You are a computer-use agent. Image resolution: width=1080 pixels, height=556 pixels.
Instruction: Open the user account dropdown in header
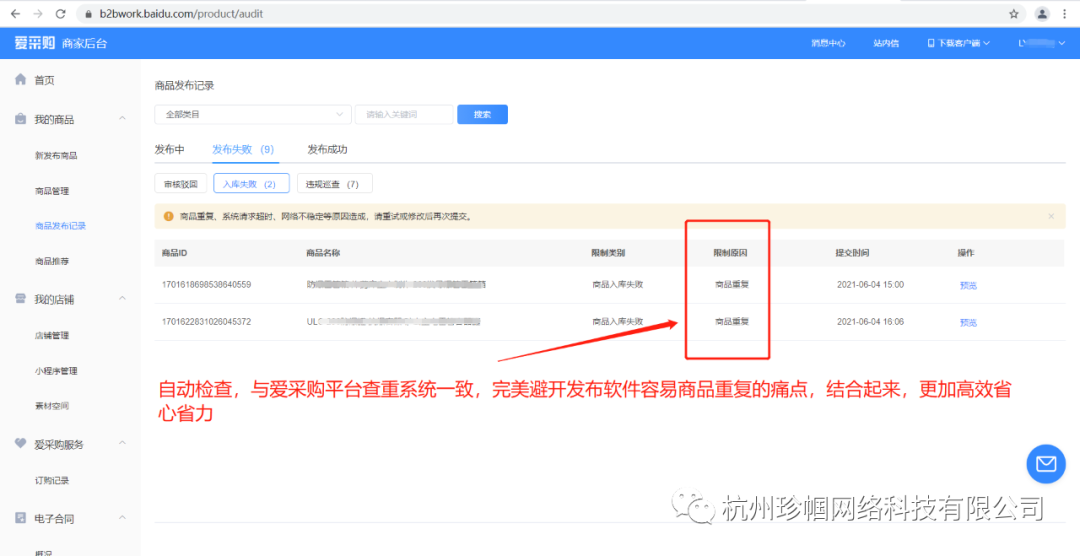click(x=1042, y=43)
